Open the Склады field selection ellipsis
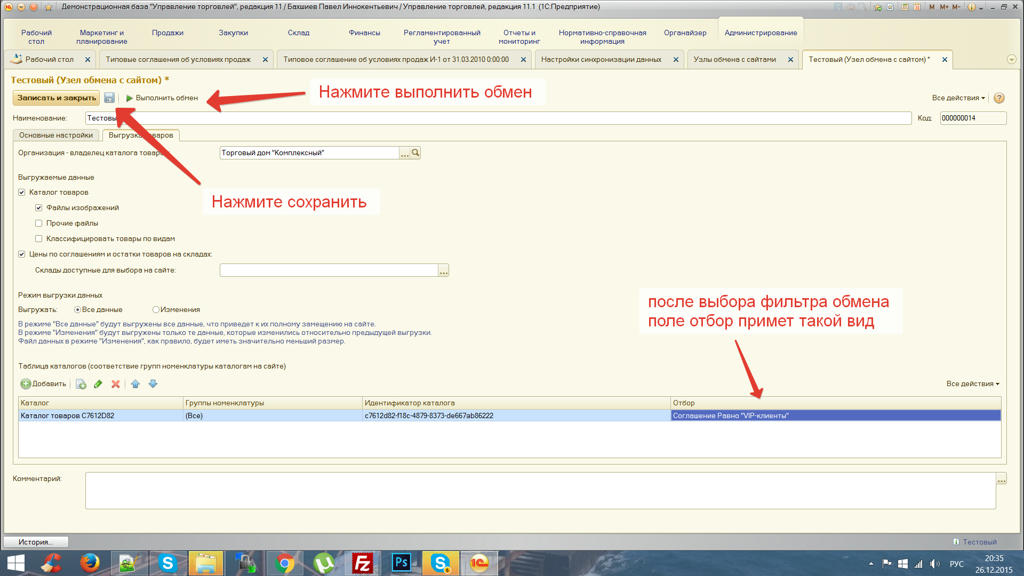This screenshot has width=1024, height=576. [x=443, y=270]
